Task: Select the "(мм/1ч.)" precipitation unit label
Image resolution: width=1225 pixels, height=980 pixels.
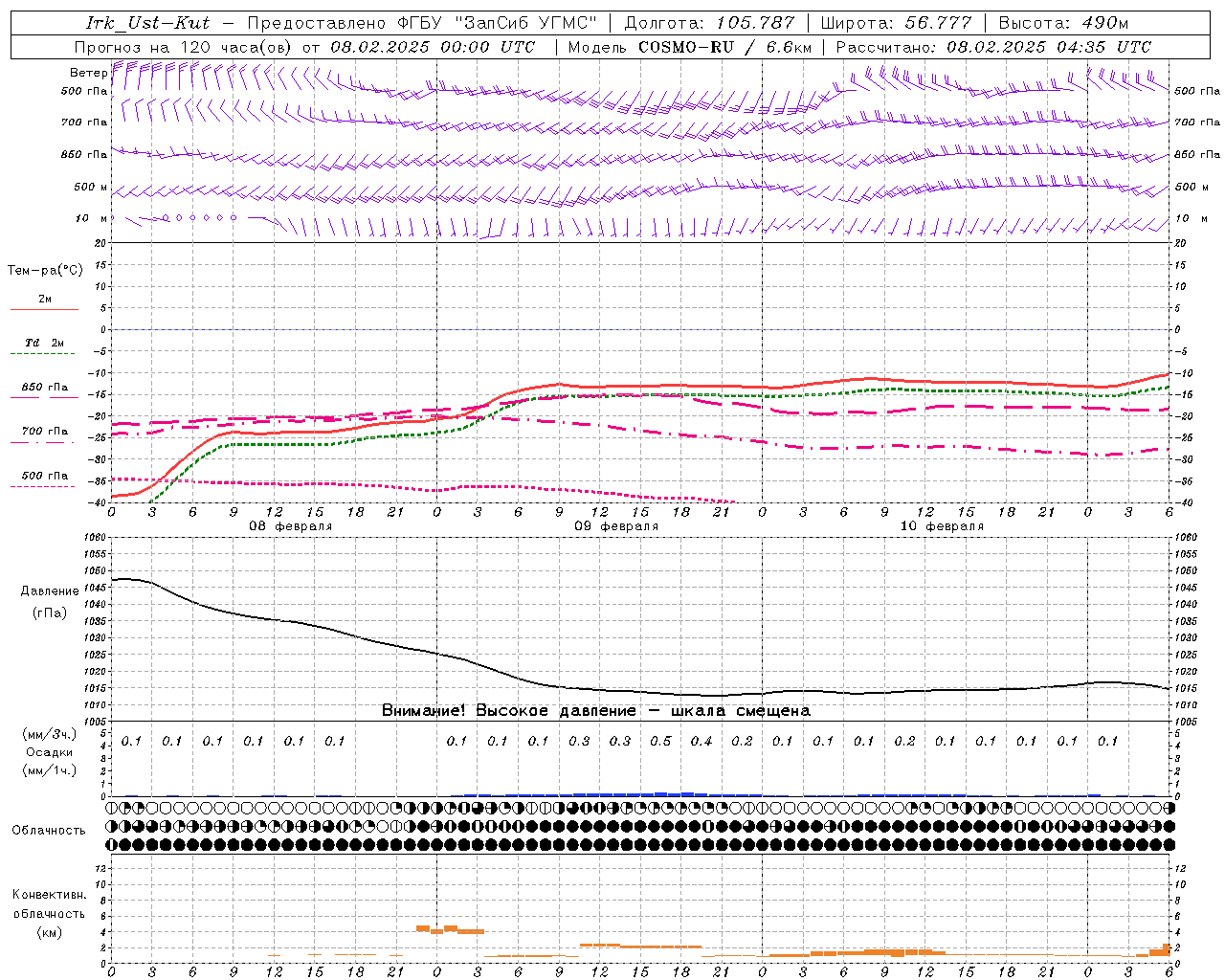Action: point(50,770)
